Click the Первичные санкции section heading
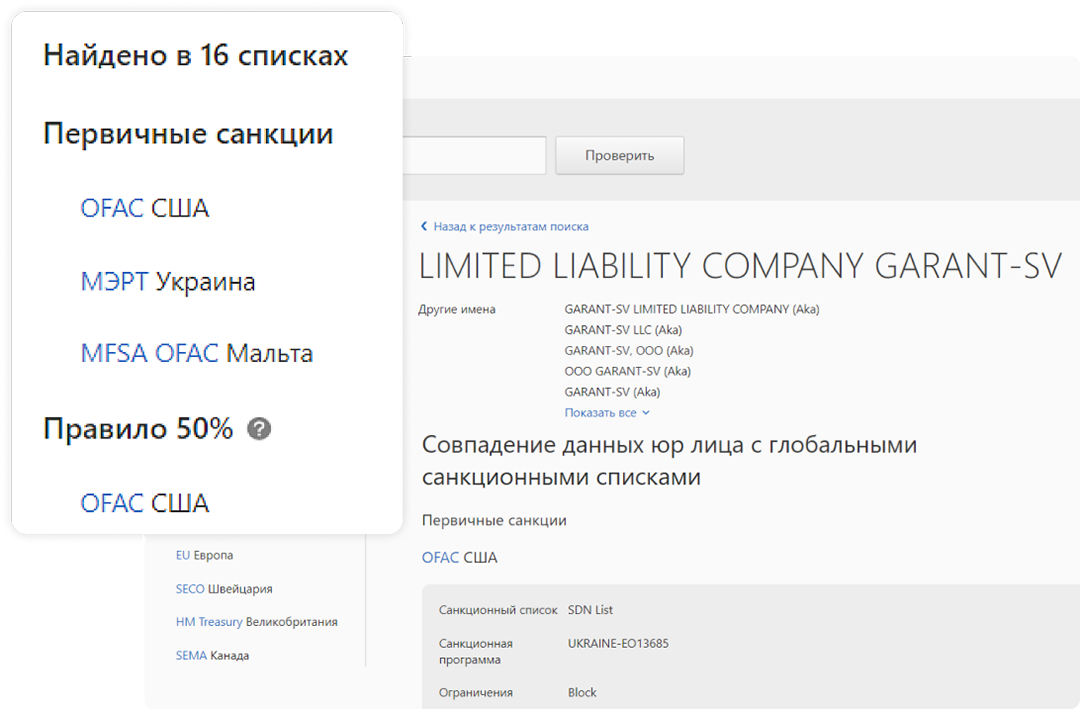The height and width of the screenshot is (709, 1080). (x=494, y=520)
